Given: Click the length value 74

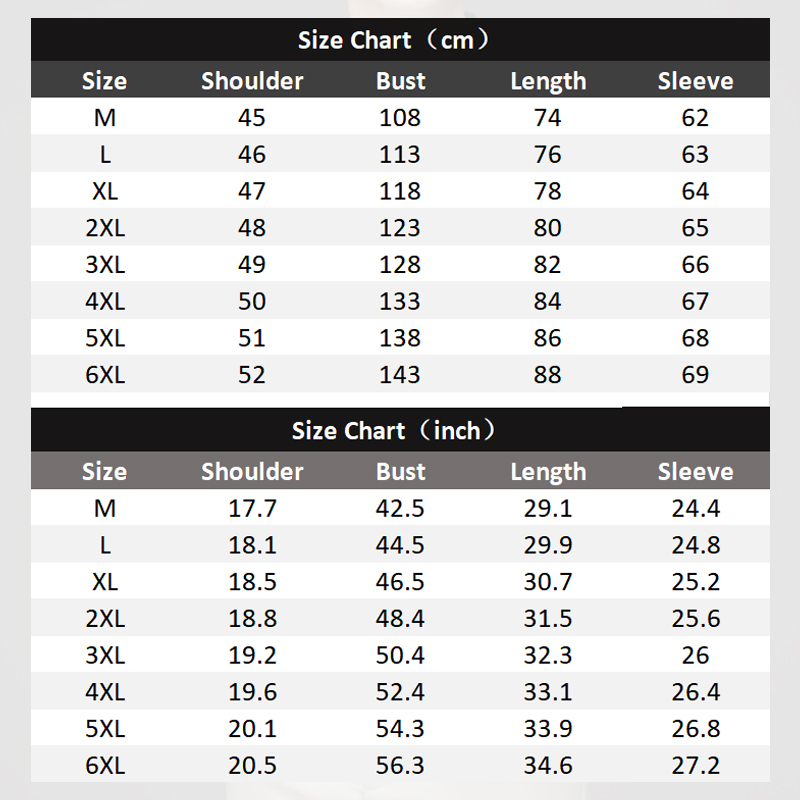Looking at the screenshot, I should click(x=548, y=118).
